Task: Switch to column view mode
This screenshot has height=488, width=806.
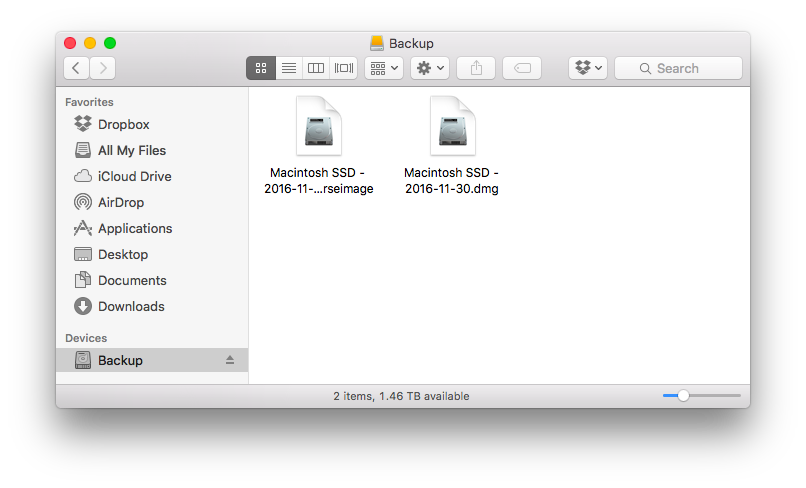Action: click(x=316, y=68)
